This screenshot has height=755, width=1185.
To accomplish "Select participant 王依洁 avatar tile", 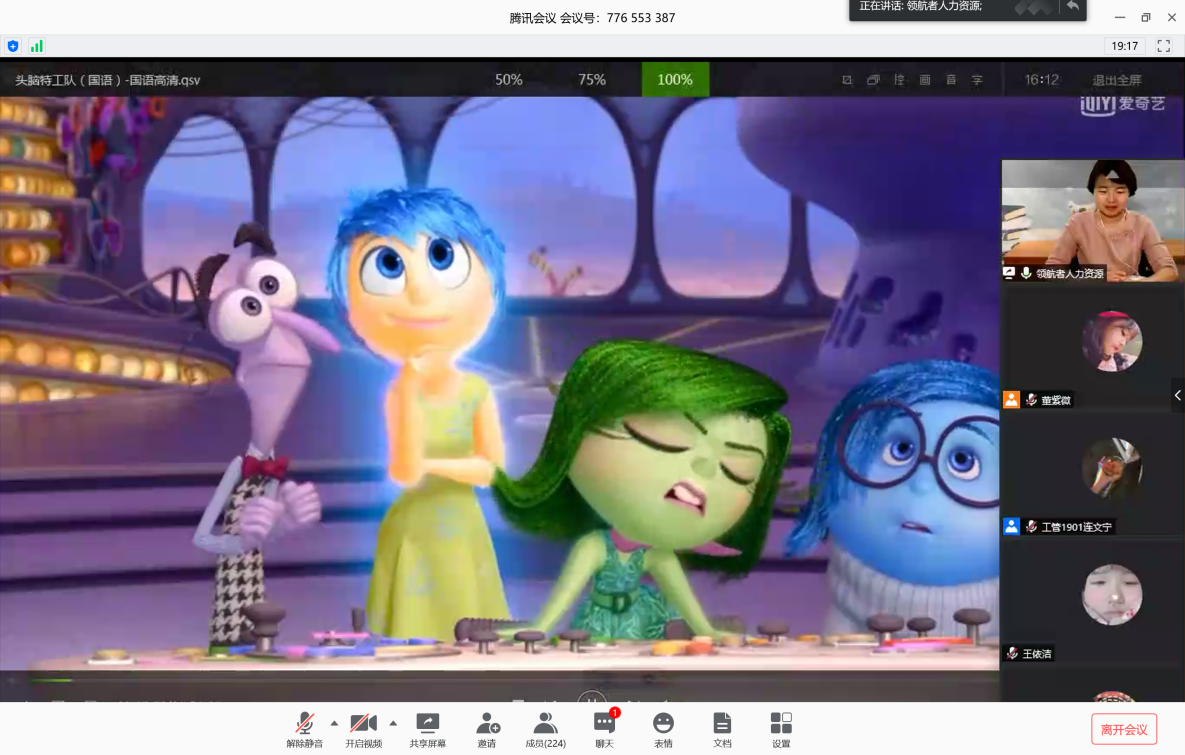I will (1112, 595).
